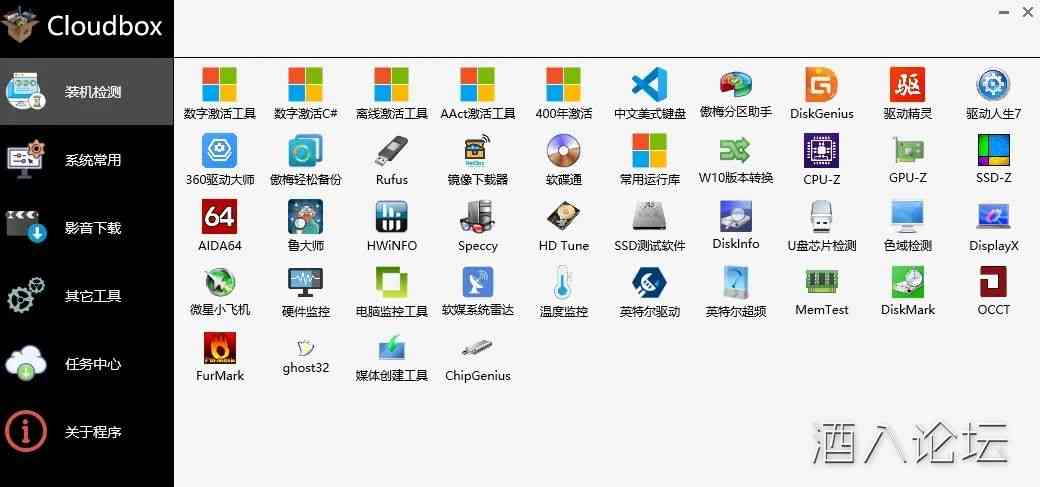The width and height of the screenshot is (1040, 487).
Task: Launch 傲梅轻松备份
Action: [305, 151]
